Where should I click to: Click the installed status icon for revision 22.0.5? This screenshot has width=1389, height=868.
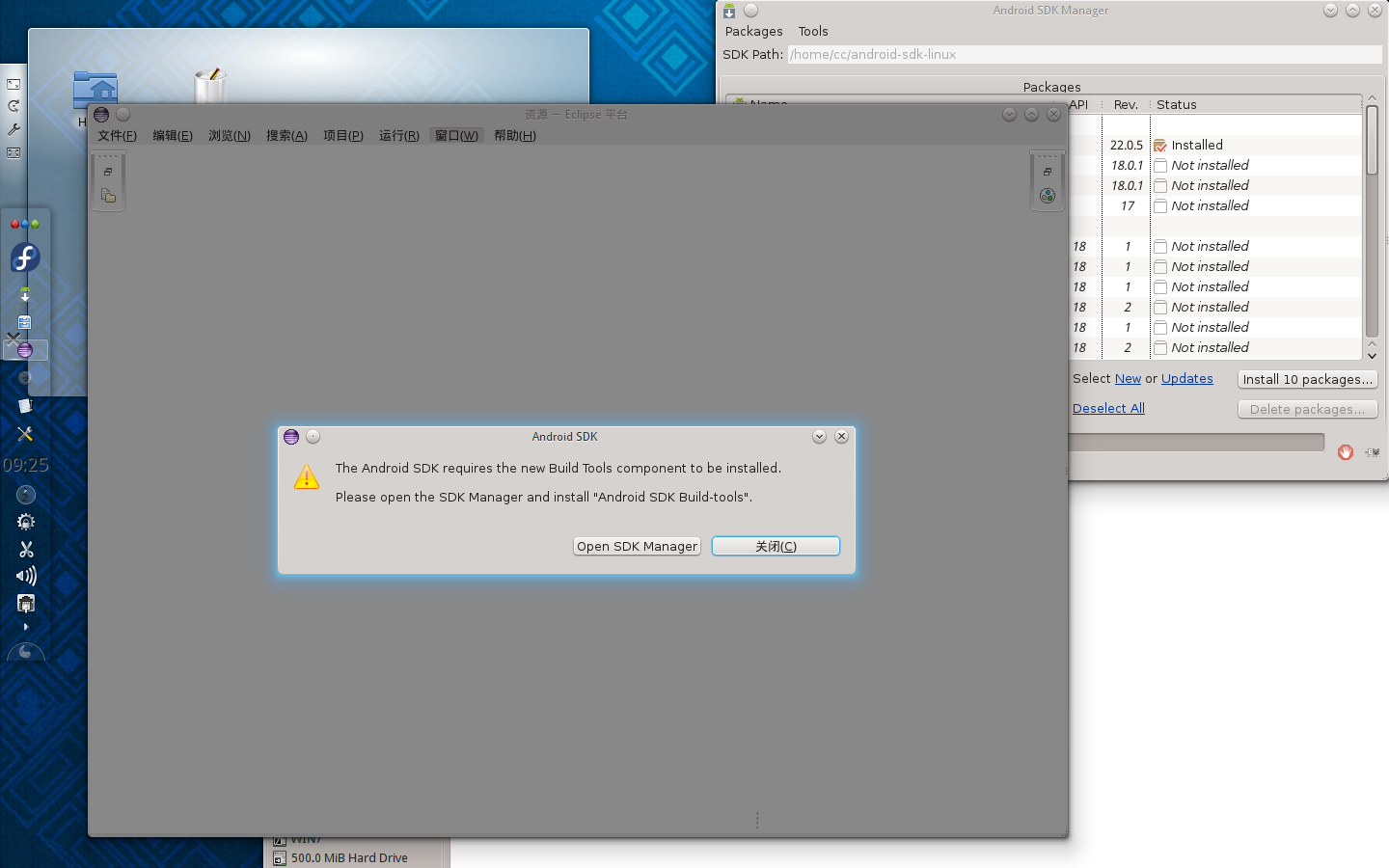point(1160,146)
